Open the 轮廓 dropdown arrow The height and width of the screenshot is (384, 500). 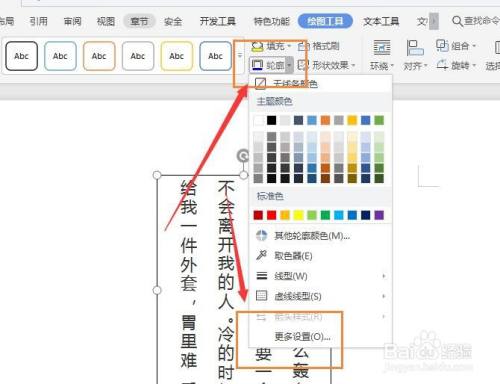289,65
